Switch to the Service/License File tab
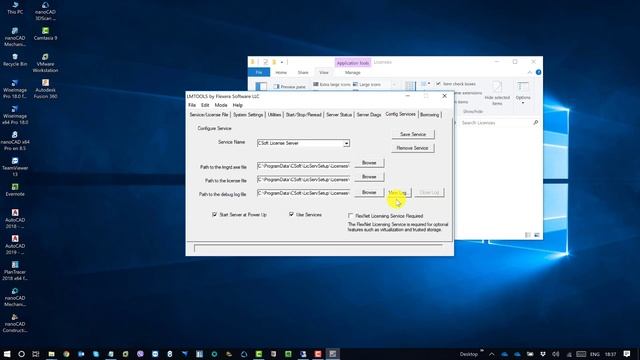Image resolution: width=640 pixels, height=360 pixels. click(209, 115)
